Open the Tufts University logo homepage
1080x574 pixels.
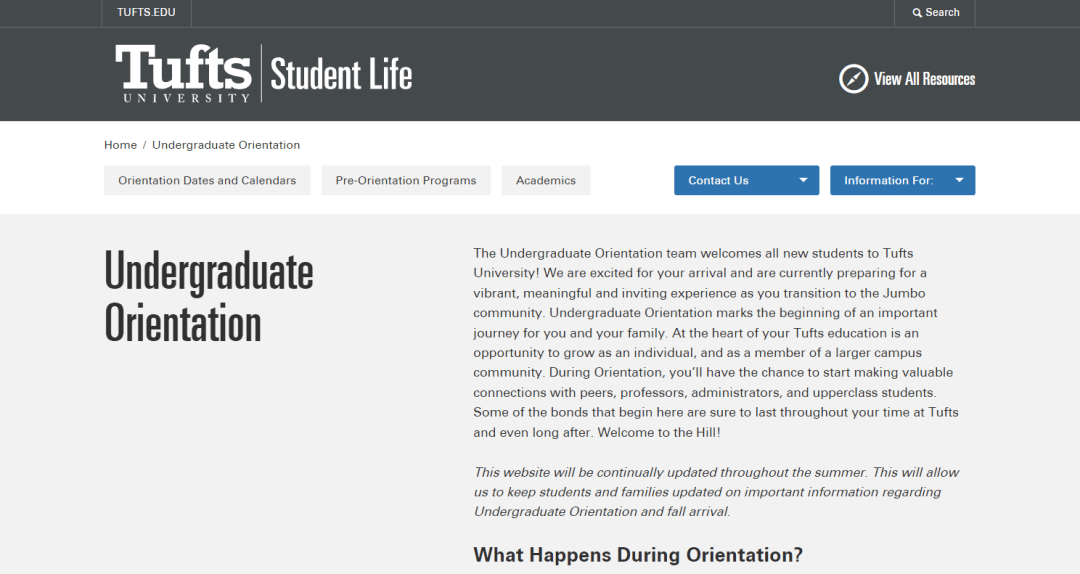pyautogui.click(x=183, y=74)
